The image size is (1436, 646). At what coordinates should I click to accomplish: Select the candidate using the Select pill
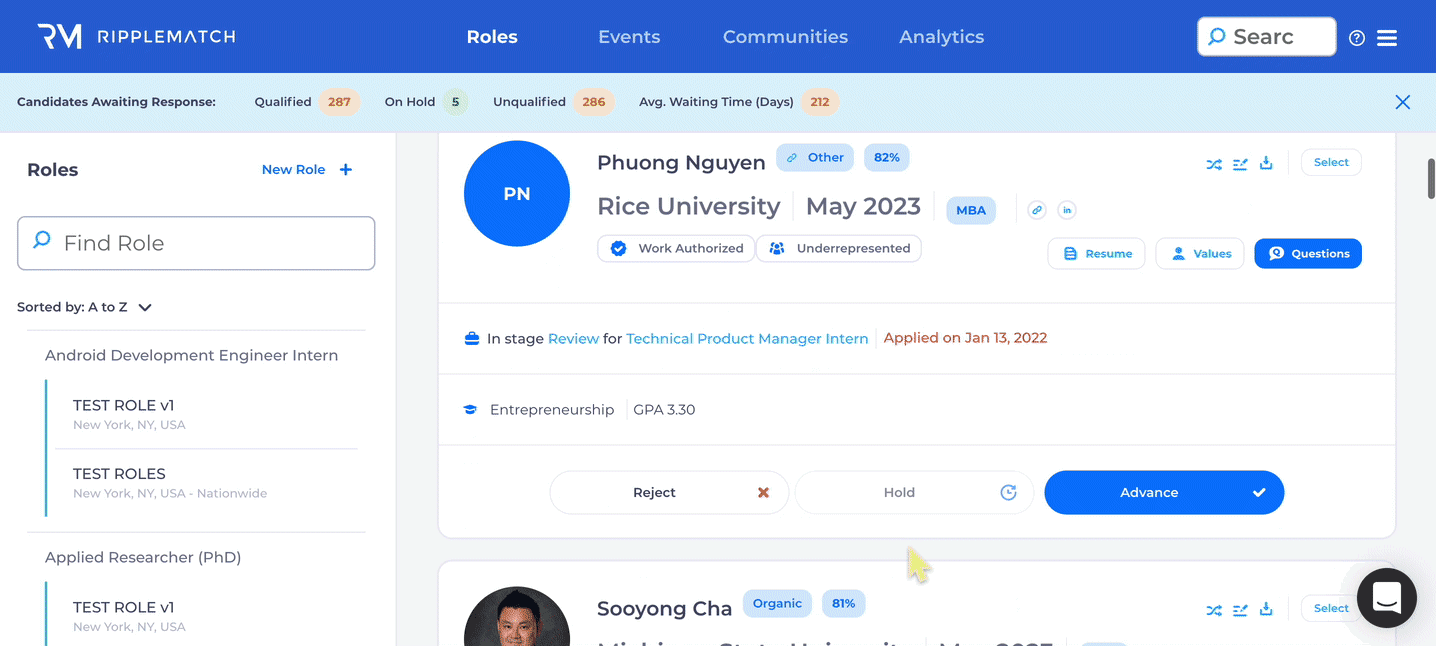coord(1330,161)
